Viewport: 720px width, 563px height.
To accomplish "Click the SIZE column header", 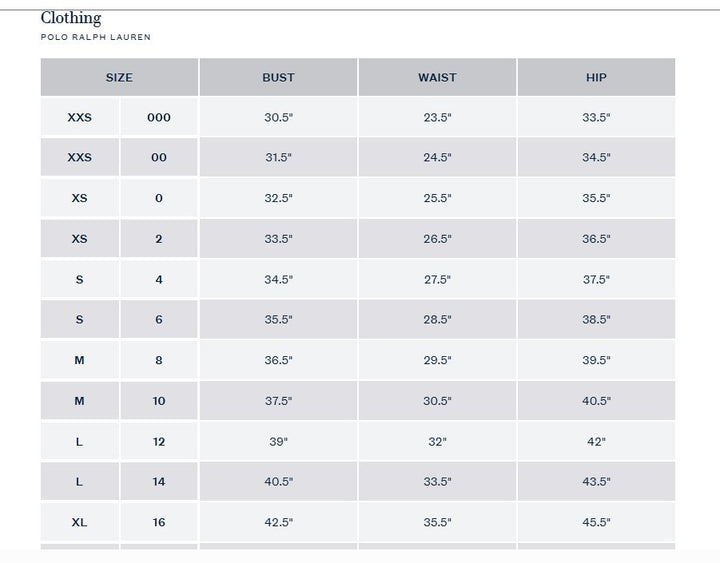I will pyautogui.click(x=119, y=77).
